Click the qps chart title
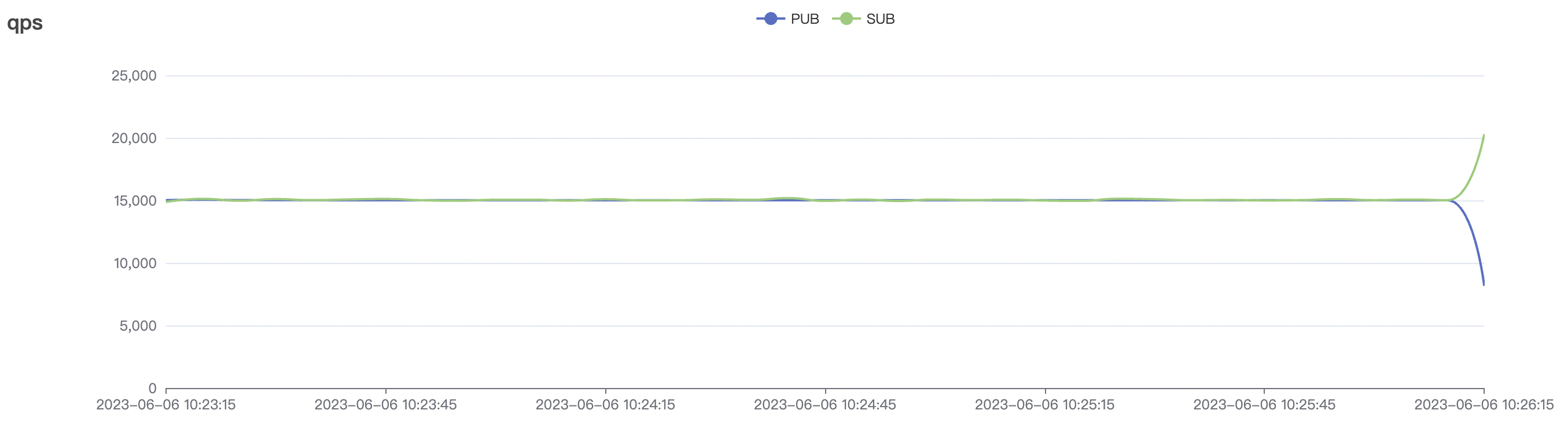The width and height of the screenshot is (1568, 432). 25,23
